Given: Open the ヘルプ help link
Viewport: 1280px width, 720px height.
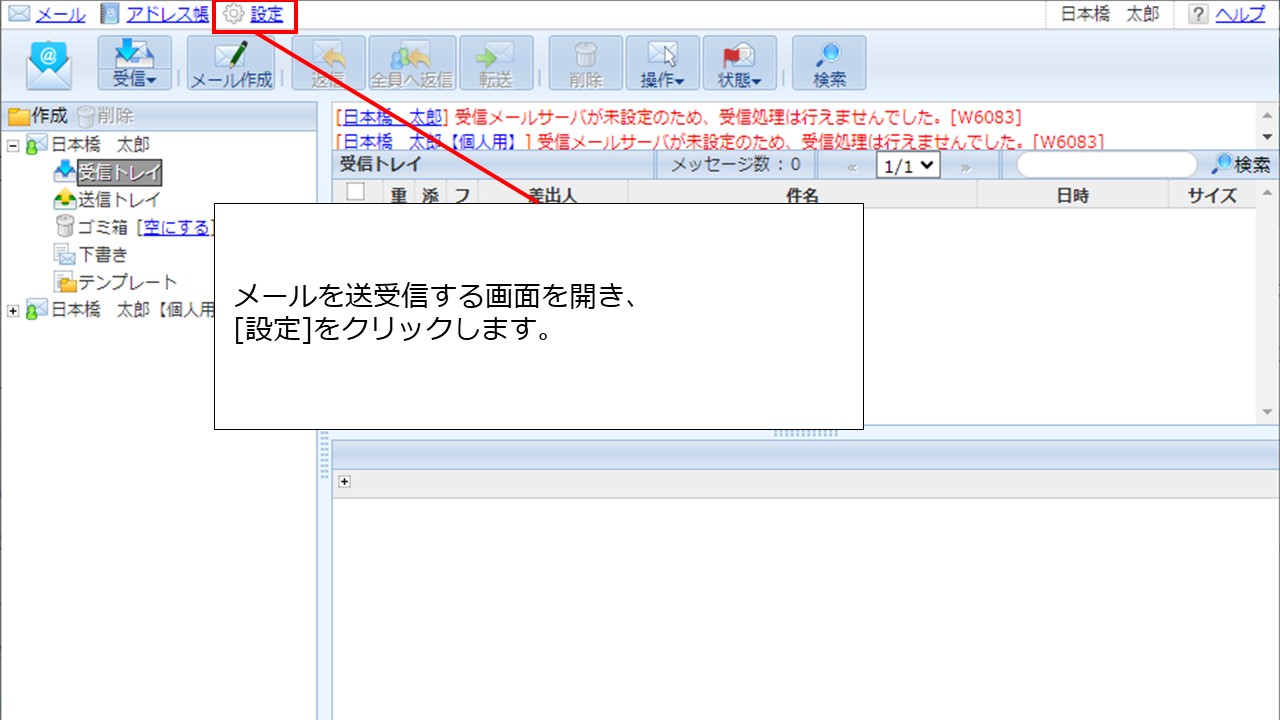Looking at the screenshot, I should pyautogui.click(x=1240, y=15).
